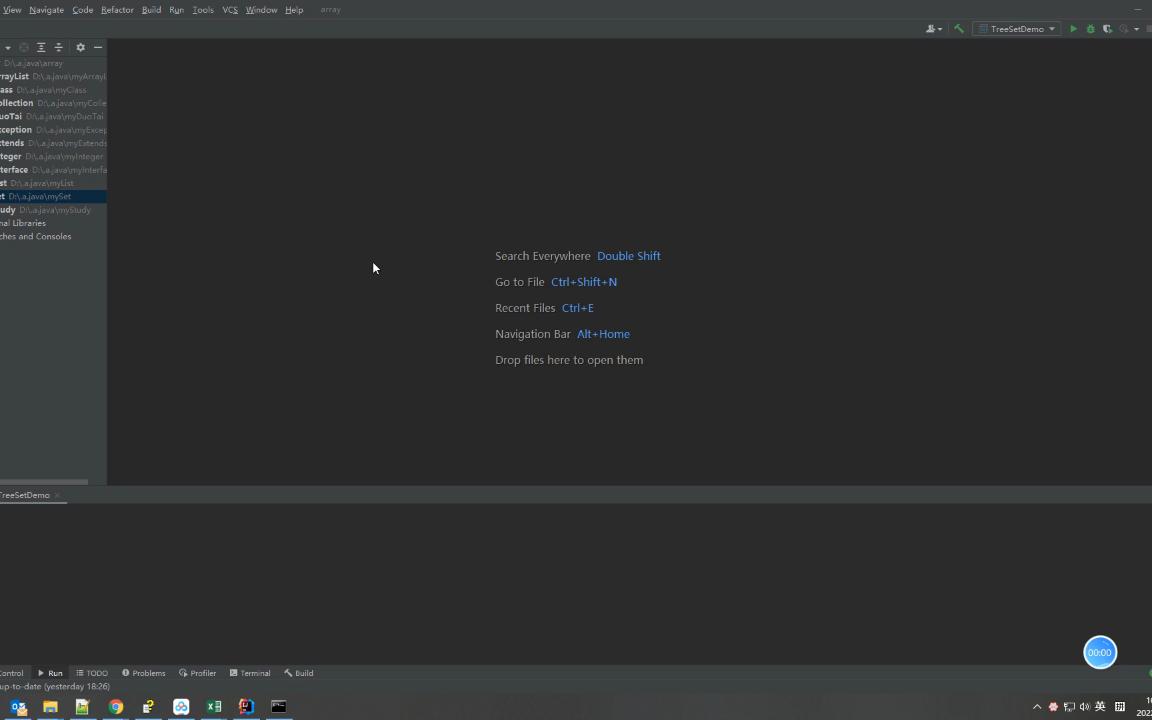Collapse all nodes in Project panel

[x=58, y=47]
